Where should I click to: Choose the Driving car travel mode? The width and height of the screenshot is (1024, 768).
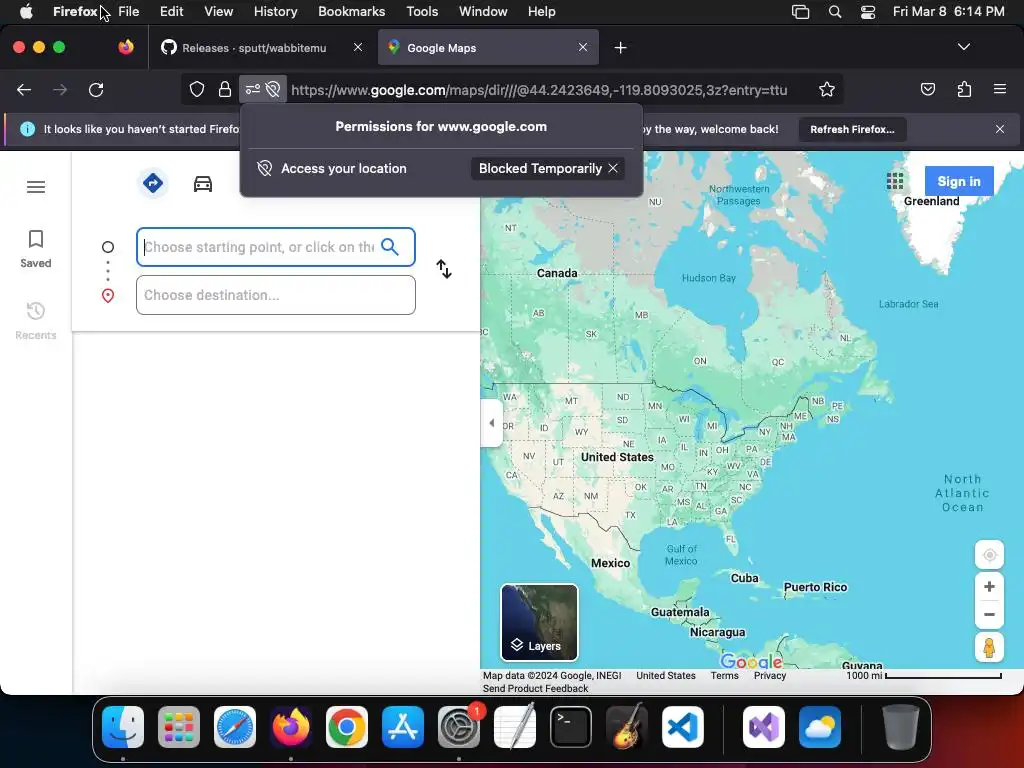point(203,184)
